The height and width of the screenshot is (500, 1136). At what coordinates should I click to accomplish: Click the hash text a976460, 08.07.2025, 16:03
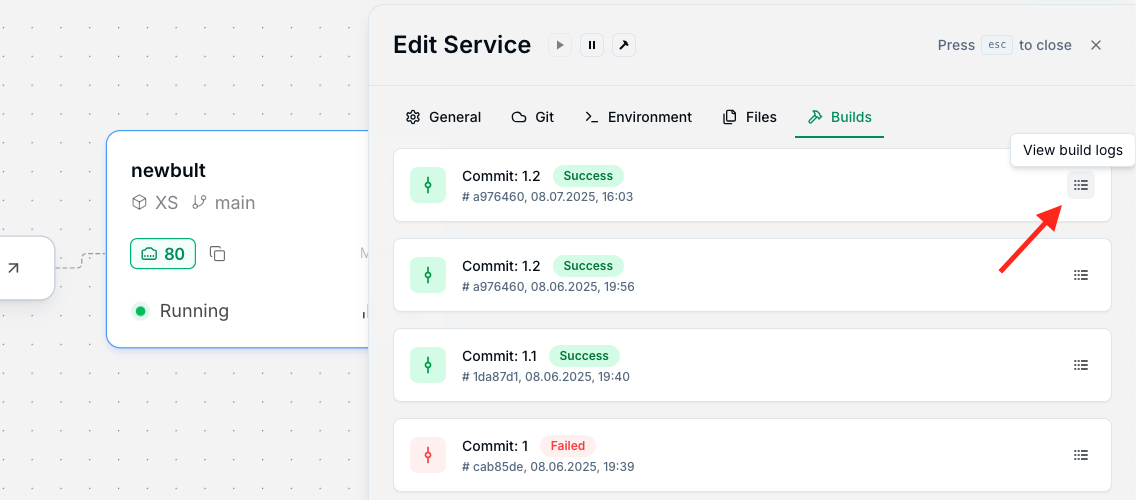point(548,196)
